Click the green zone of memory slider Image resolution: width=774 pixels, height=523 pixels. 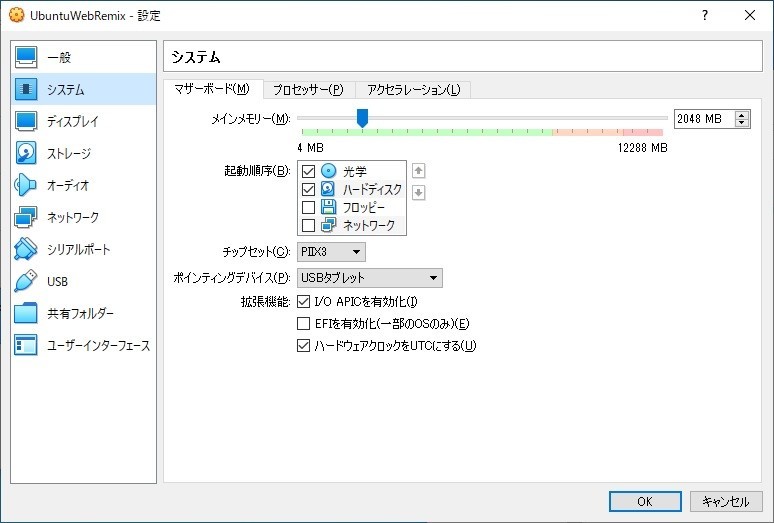(427, 132)
